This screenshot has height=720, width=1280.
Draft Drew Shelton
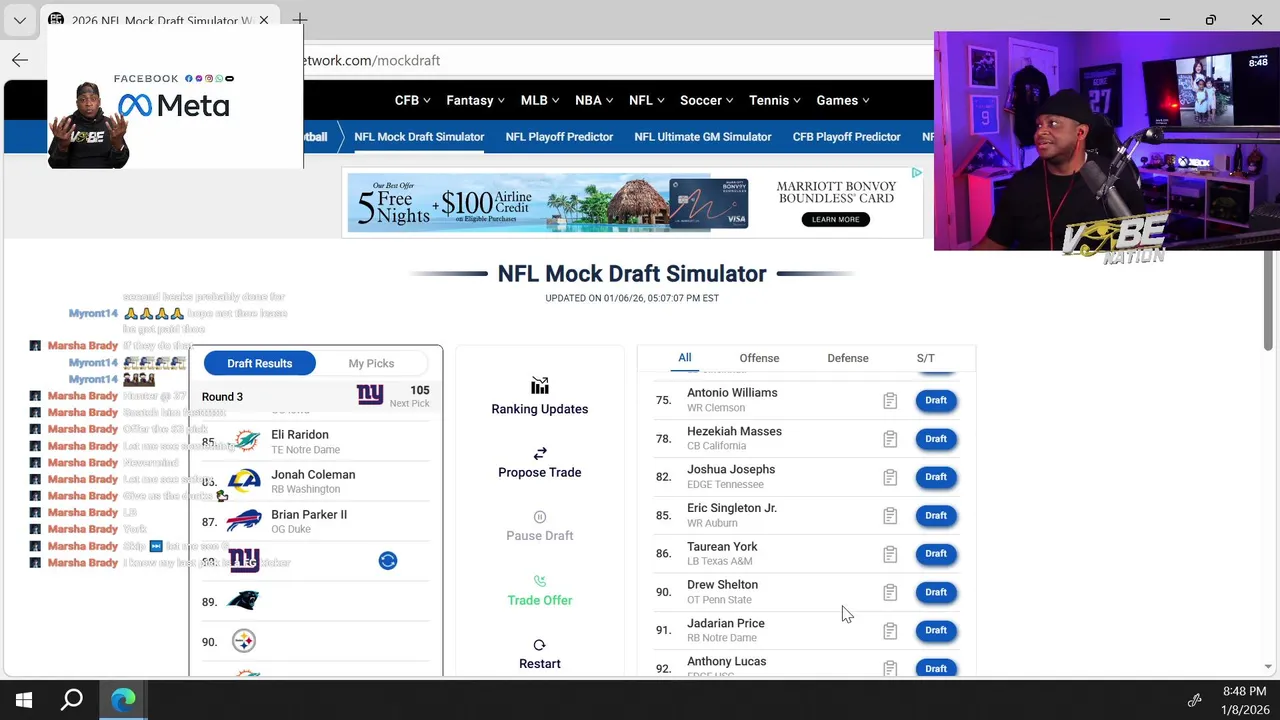(x=936, y=592)
